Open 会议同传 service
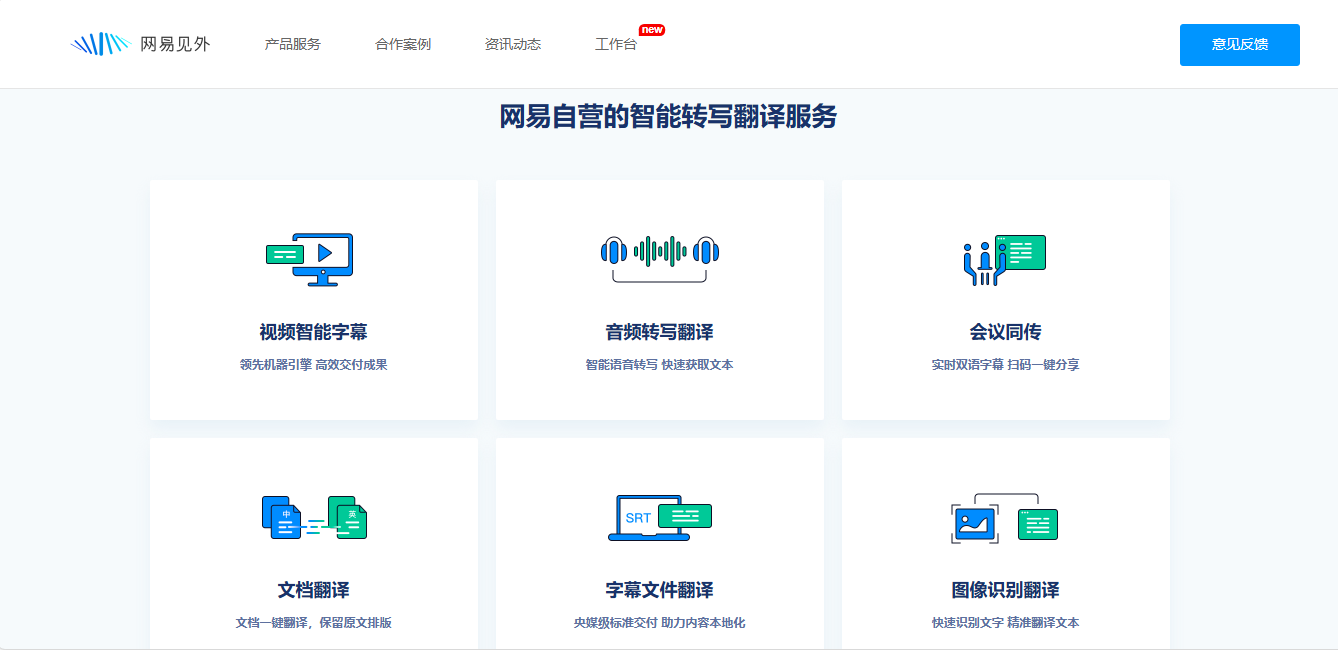 click(1006, 332)
